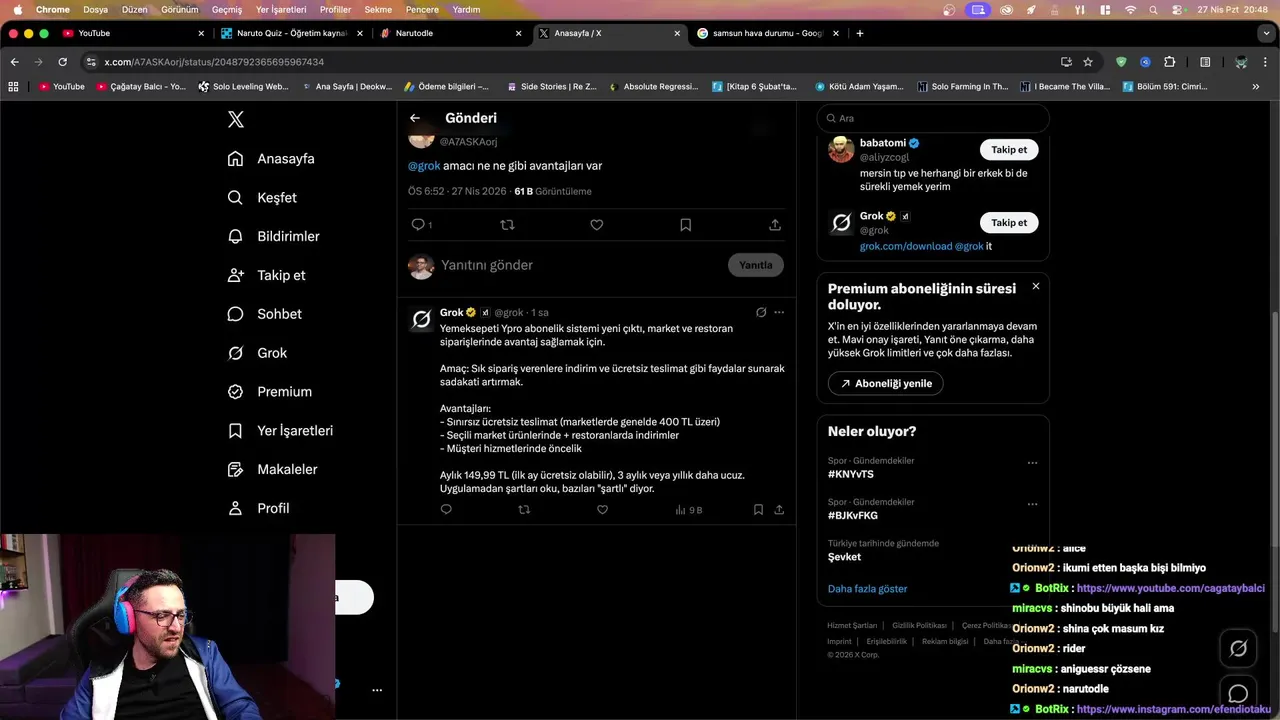The image size is (1280, 720).
Task: Click the Yanıtını gönder reply field
Action: pos(580,265)
